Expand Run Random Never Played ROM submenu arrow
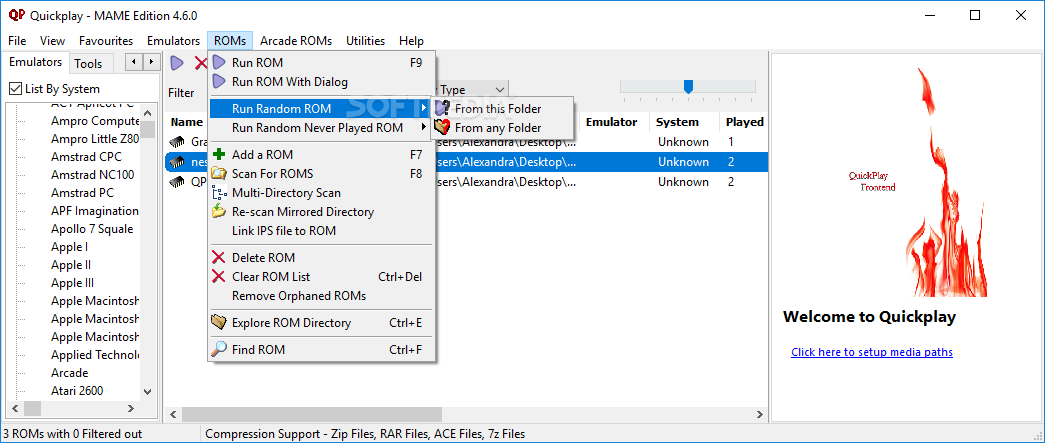This screenshot has height=443, width=1045. pyautogui.click(x=424, y=127)
